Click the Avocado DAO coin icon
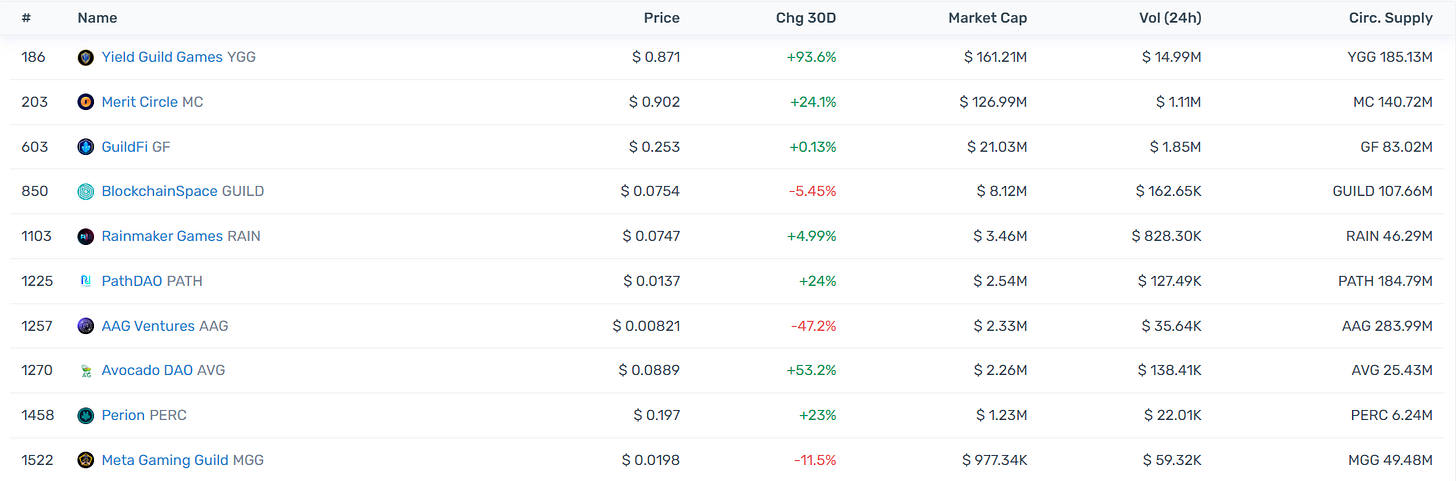This screenshot has width=1456, height=481. [x=86, y=371]
